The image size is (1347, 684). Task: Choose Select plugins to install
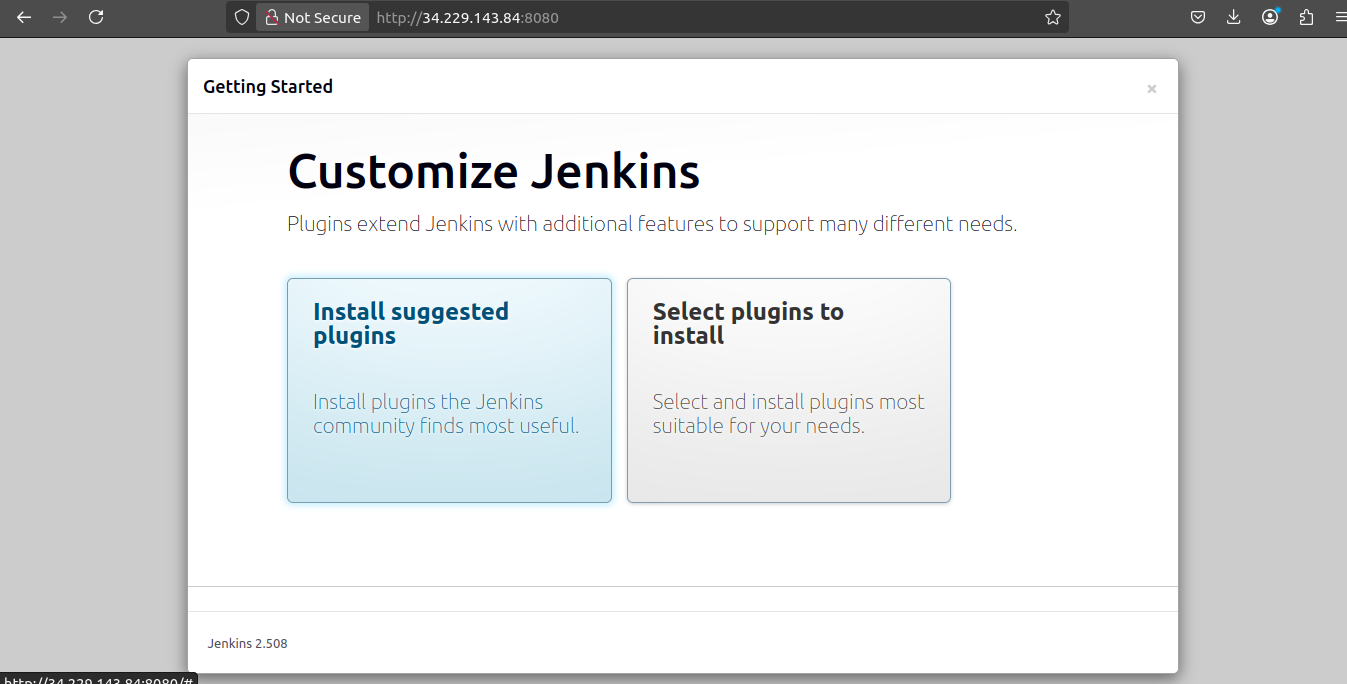click(x=788, y=390)
